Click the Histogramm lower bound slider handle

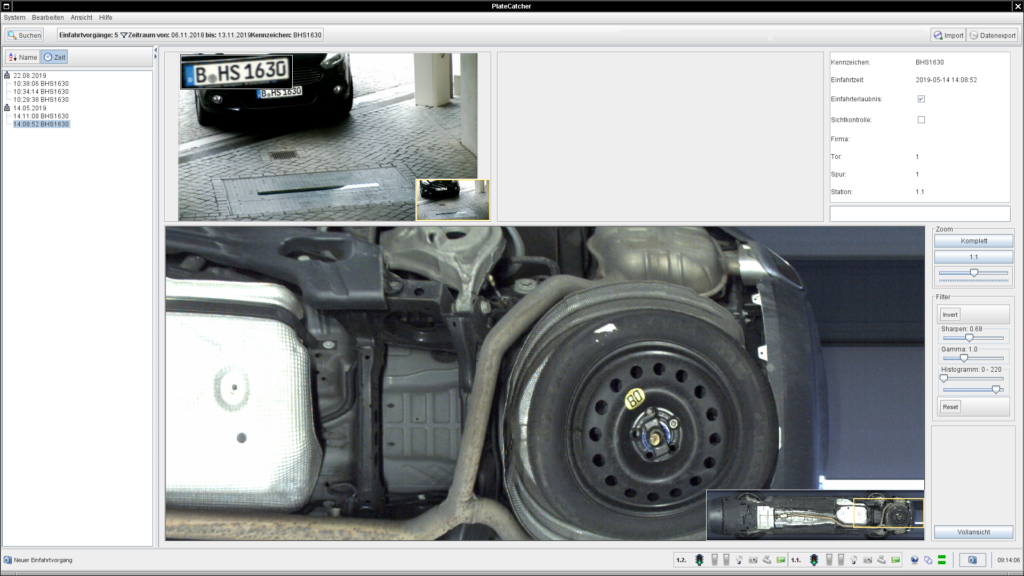(944, 378)
